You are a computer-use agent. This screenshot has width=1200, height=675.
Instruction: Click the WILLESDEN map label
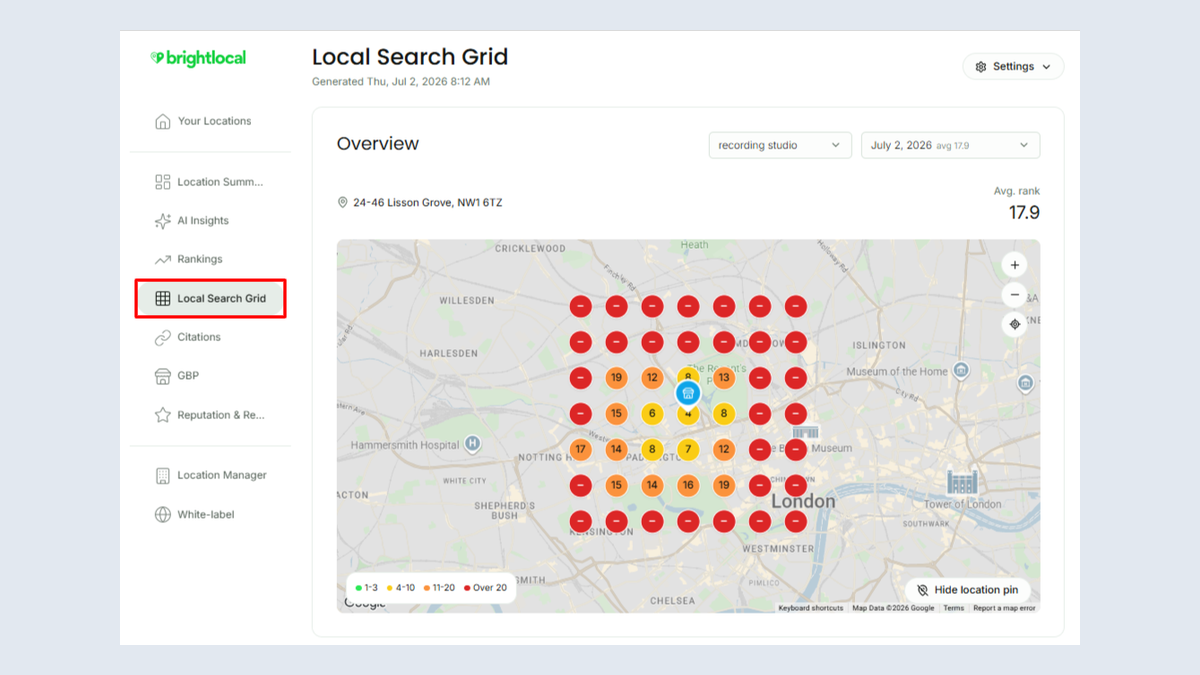coord(467,300)
